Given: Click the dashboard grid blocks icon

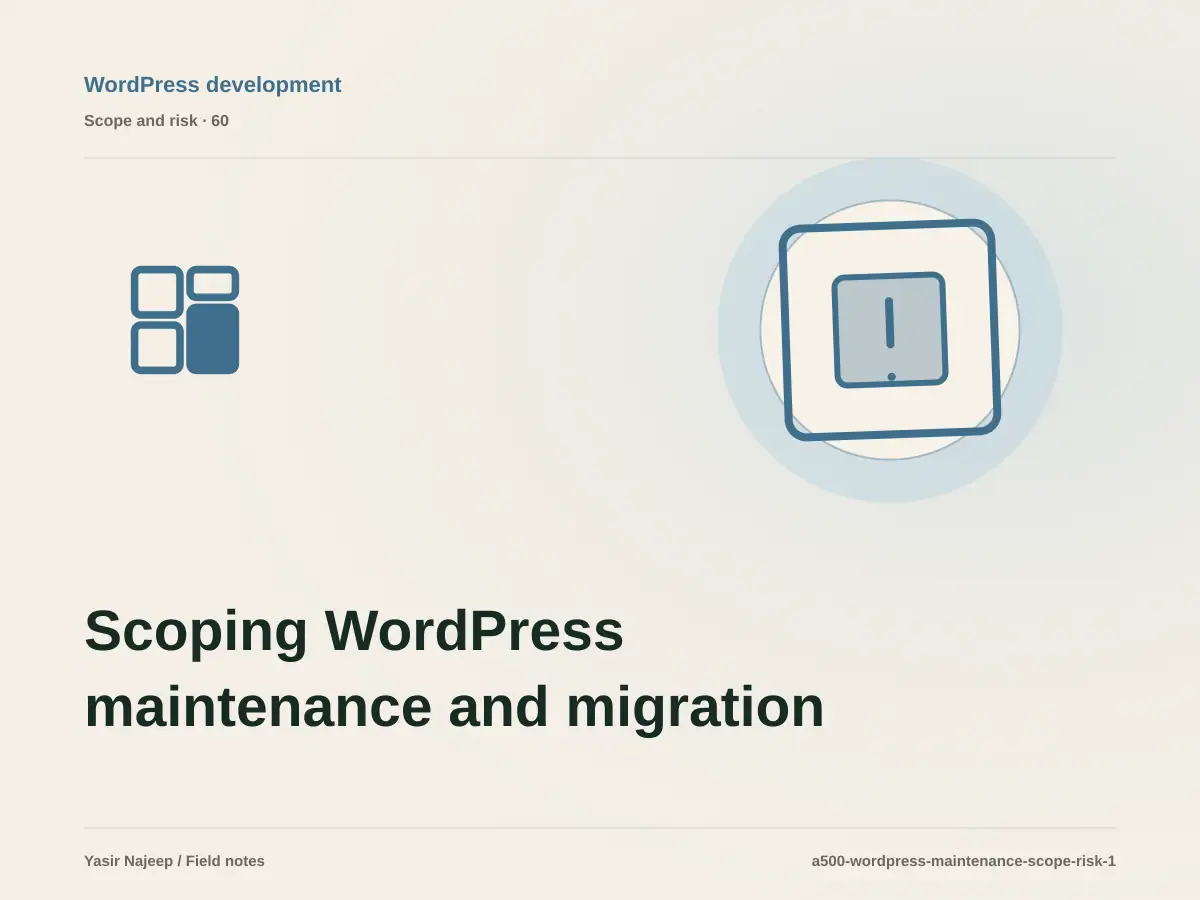Looking at the screenshot, I should pyautogui.click(x=185, y=320).
